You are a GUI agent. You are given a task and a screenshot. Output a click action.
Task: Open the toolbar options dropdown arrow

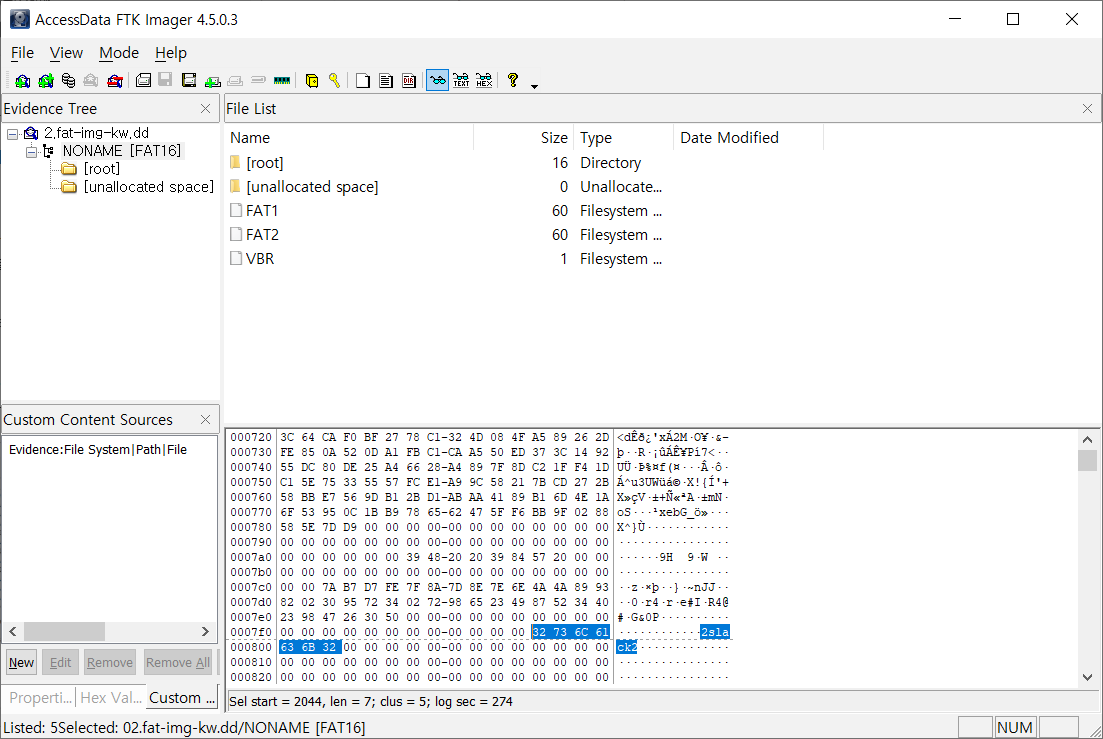click(x=535, y=86)
